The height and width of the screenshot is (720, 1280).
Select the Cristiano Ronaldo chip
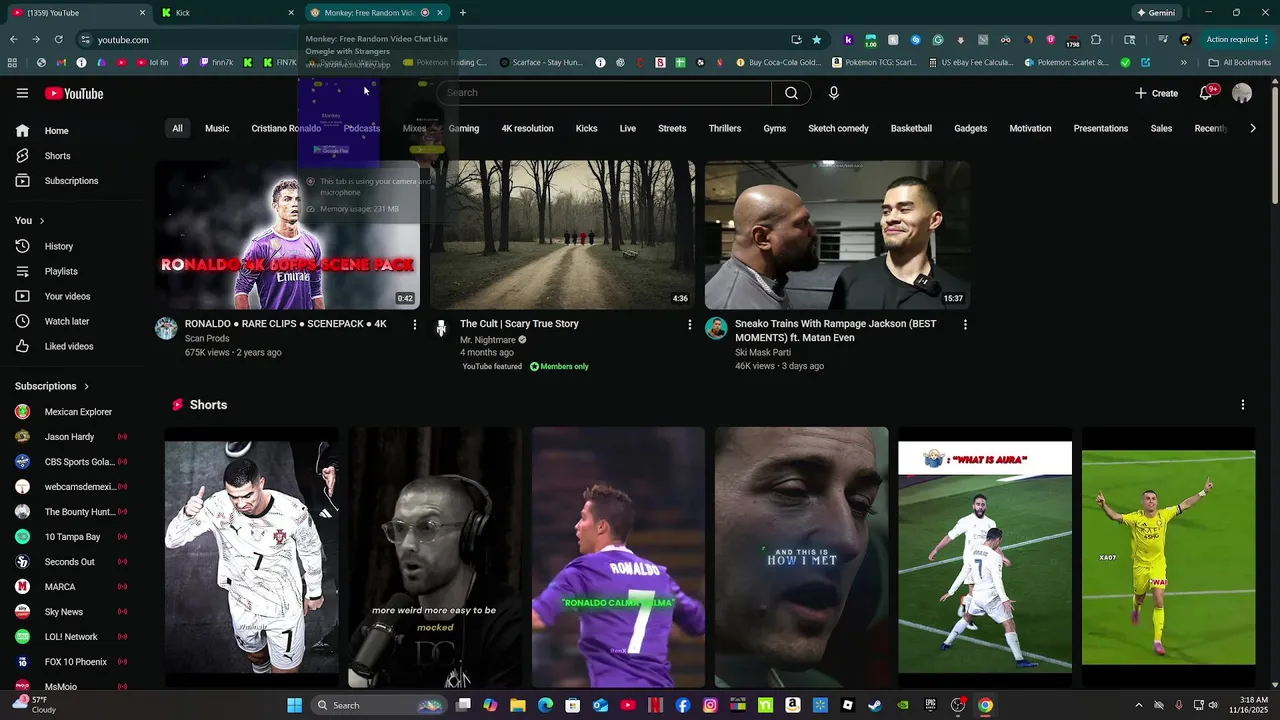pos(286,129)
